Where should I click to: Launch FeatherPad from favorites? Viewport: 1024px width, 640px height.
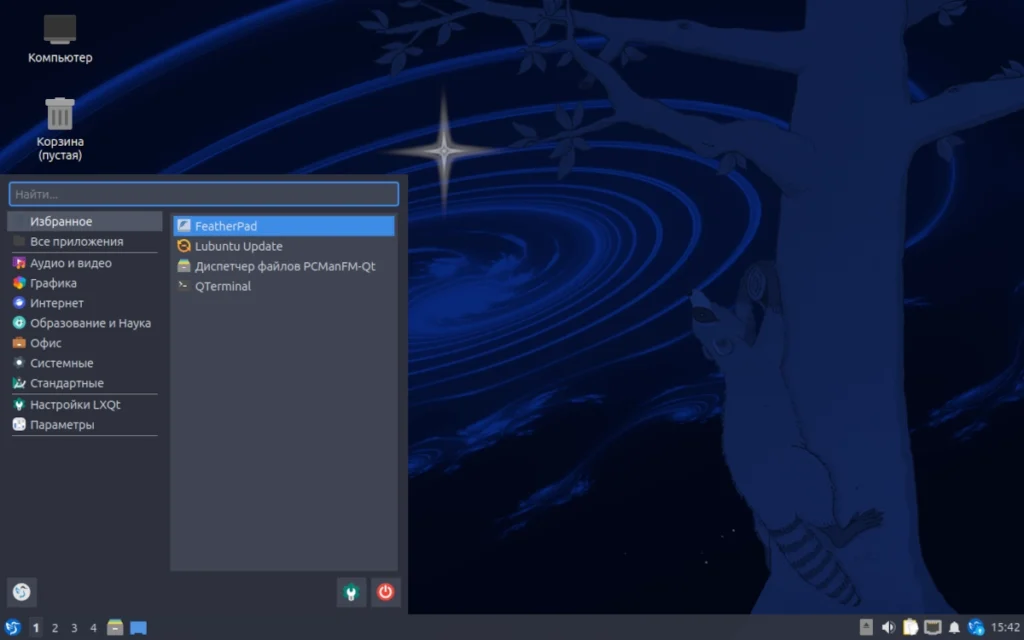284,226
